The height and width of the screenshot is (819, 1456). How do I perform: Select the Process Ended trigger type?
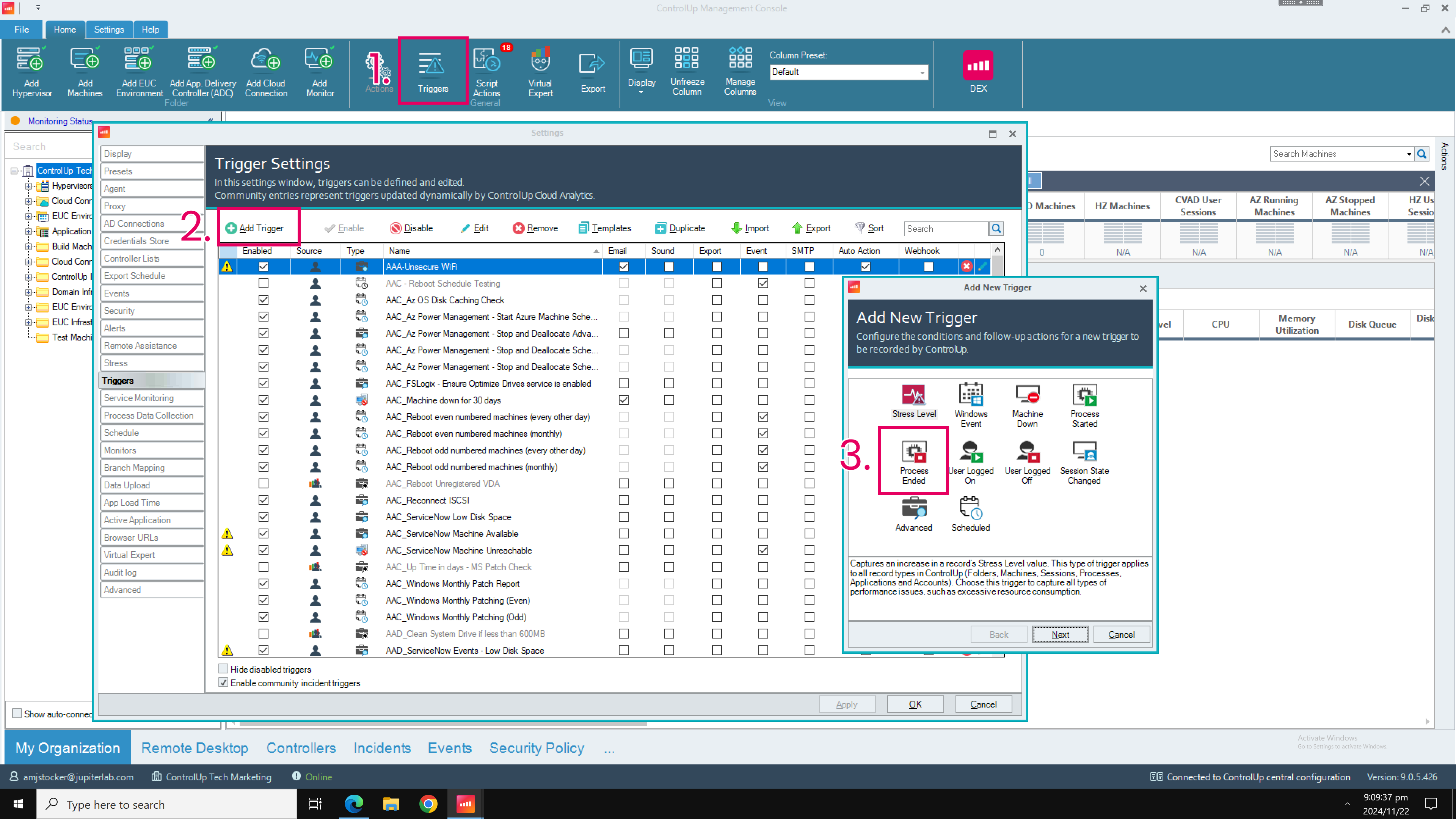tap(914, 462)
